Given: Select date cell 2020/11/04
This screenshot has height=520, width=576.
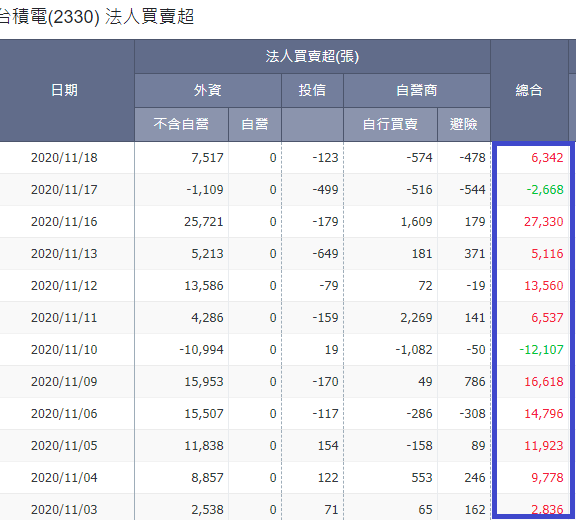Looking at the screenshot, I should tap(64, 478).
